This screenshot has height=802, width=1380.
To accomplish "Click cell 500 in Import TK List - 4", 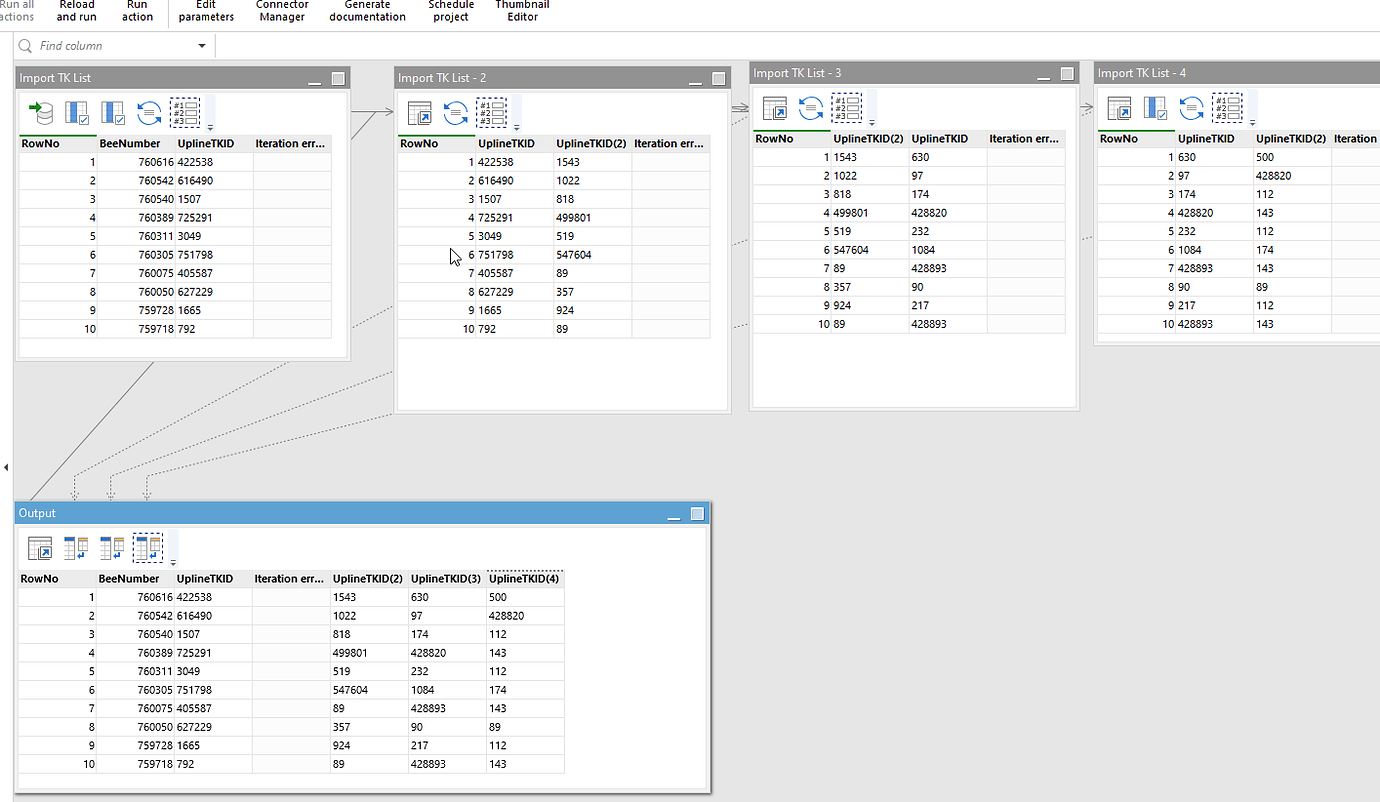I will pos(1293,157).
